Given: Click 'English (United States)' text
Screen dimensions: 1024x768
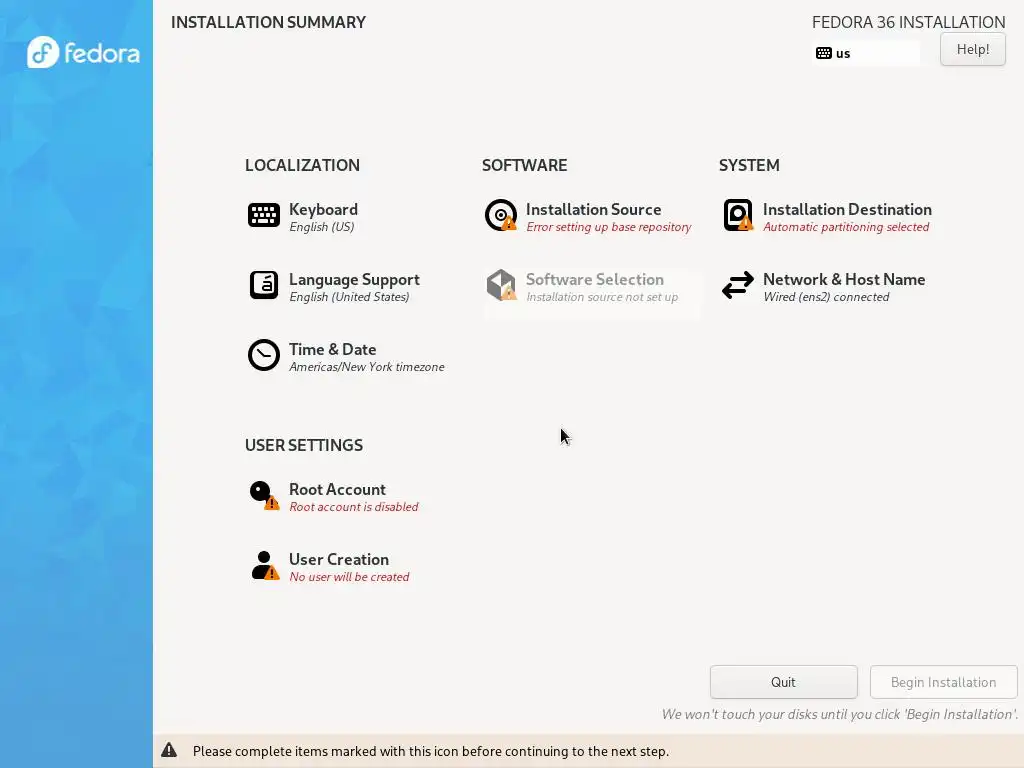Looking at the screenshot, I should pyautogui.click(x=349, y=297).
